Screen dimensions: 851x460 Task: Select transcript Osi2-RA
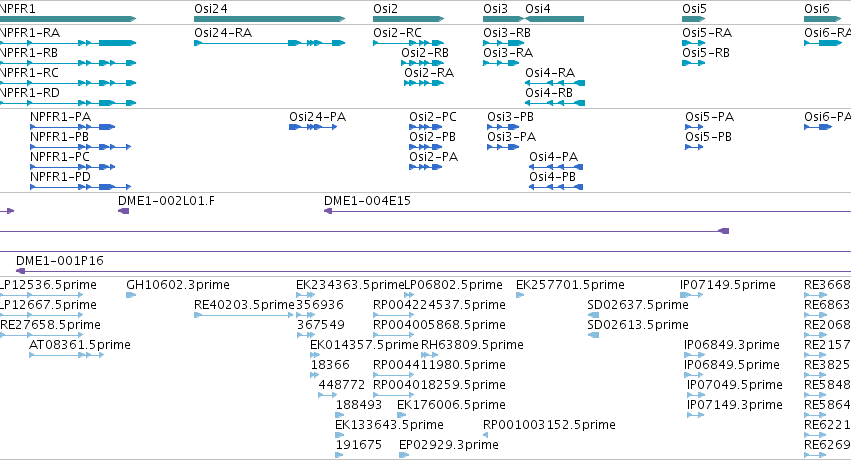click(x=424, y=83)
